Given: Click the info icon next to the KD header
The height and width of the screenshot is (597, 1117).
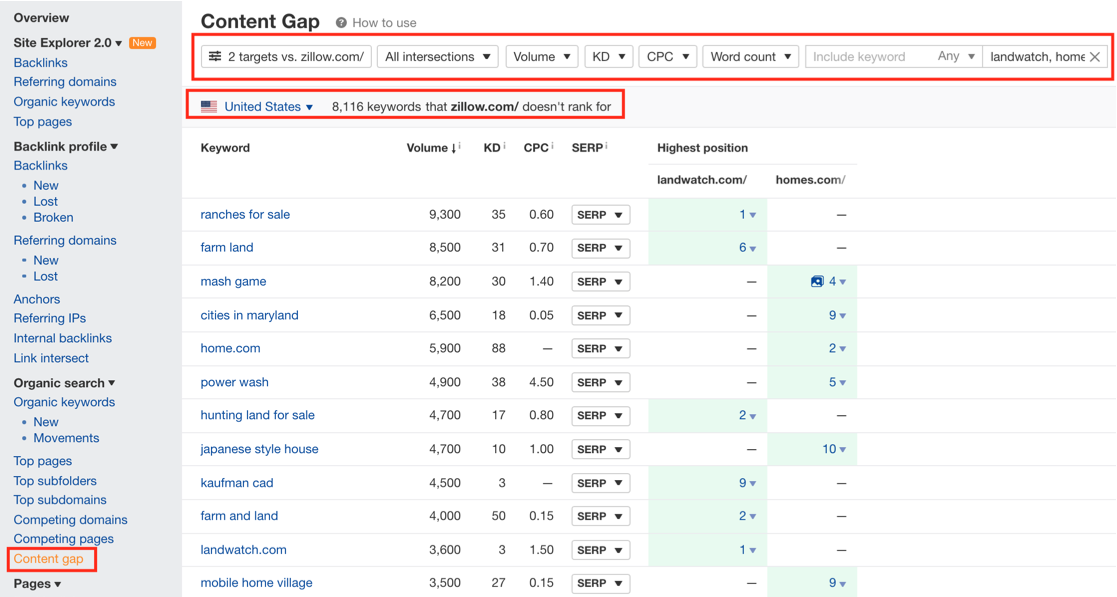Looking at the screenshot, I should pos(504,146).
